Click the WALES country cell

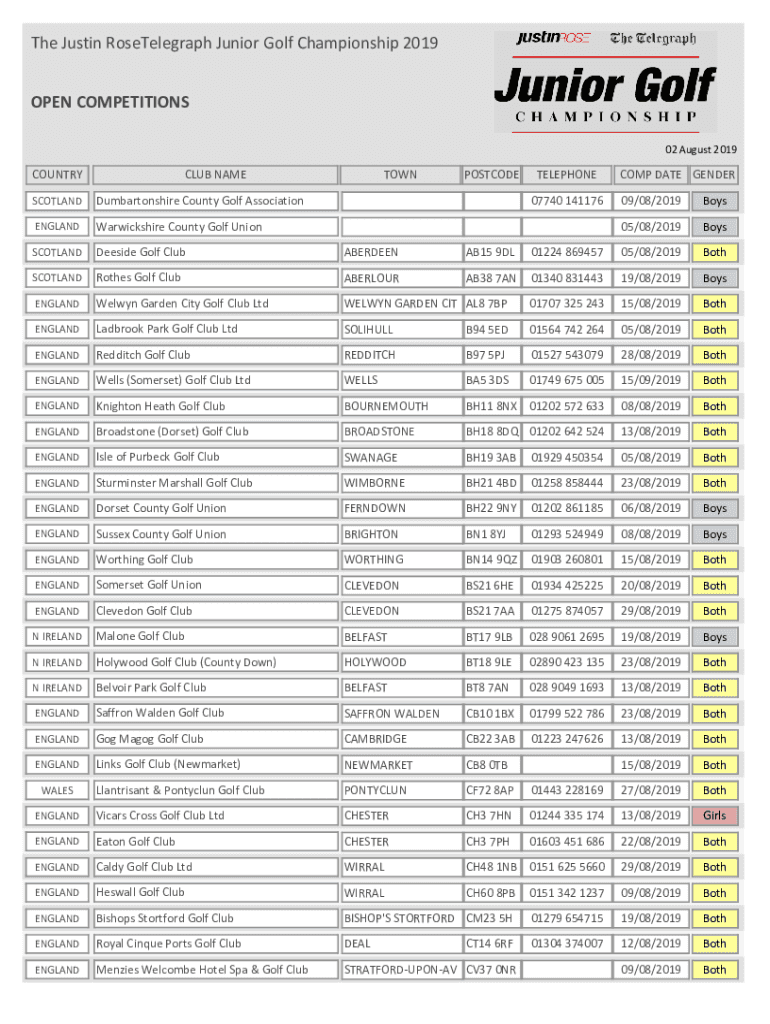57,790
